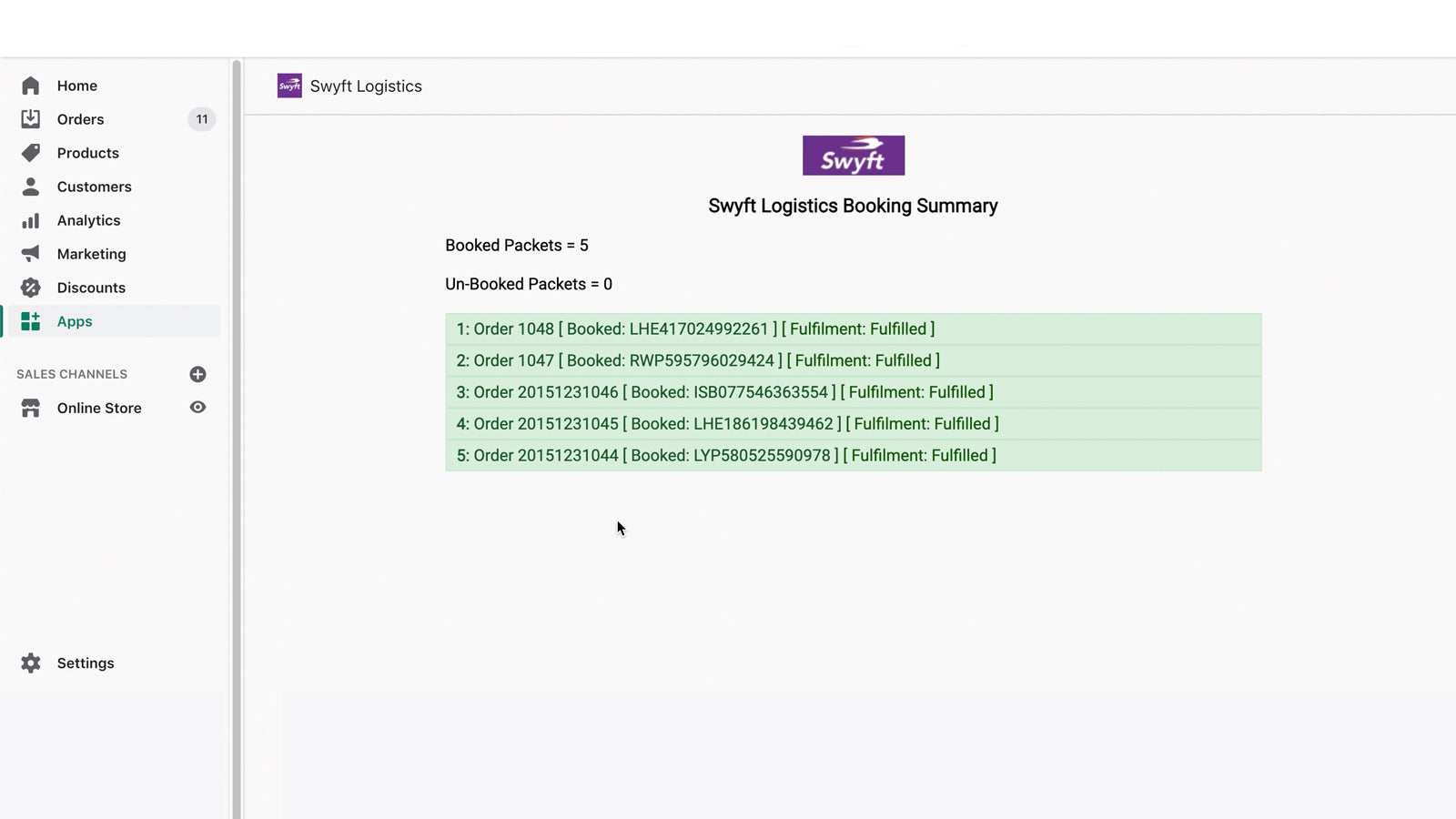The width and height of the screenshot is (1456, 819).
Task: Open the Orders menu item
Action: pyautogui.click(x=80, y=119)
